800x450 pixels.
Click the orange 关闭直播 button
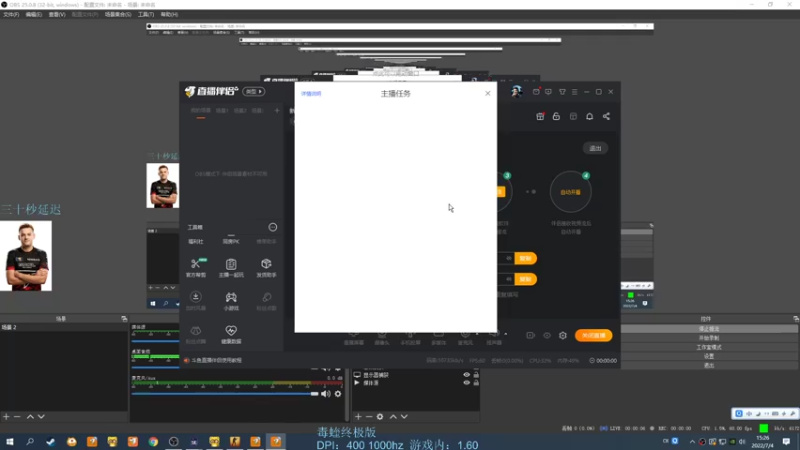coord(593,335)
